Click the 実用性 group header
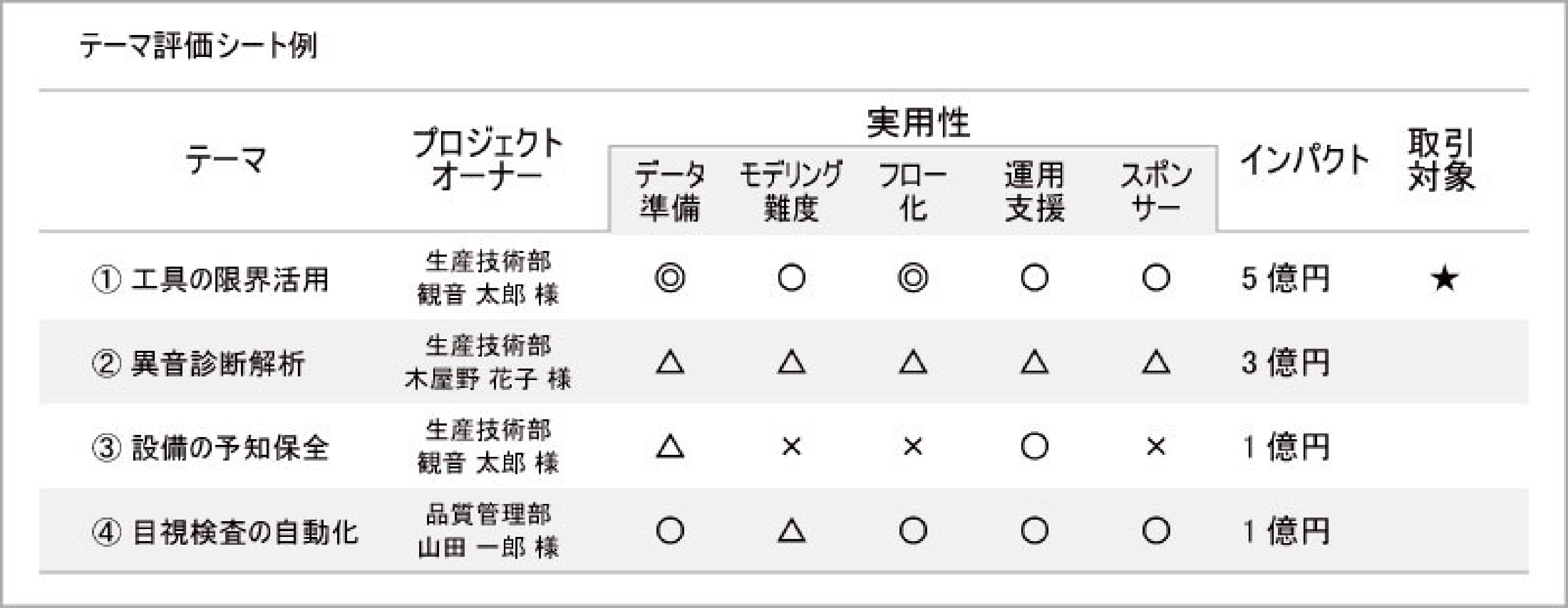The height and width of the screenshot is (608, 1568). pyautogui.click(x=917, y=123)
